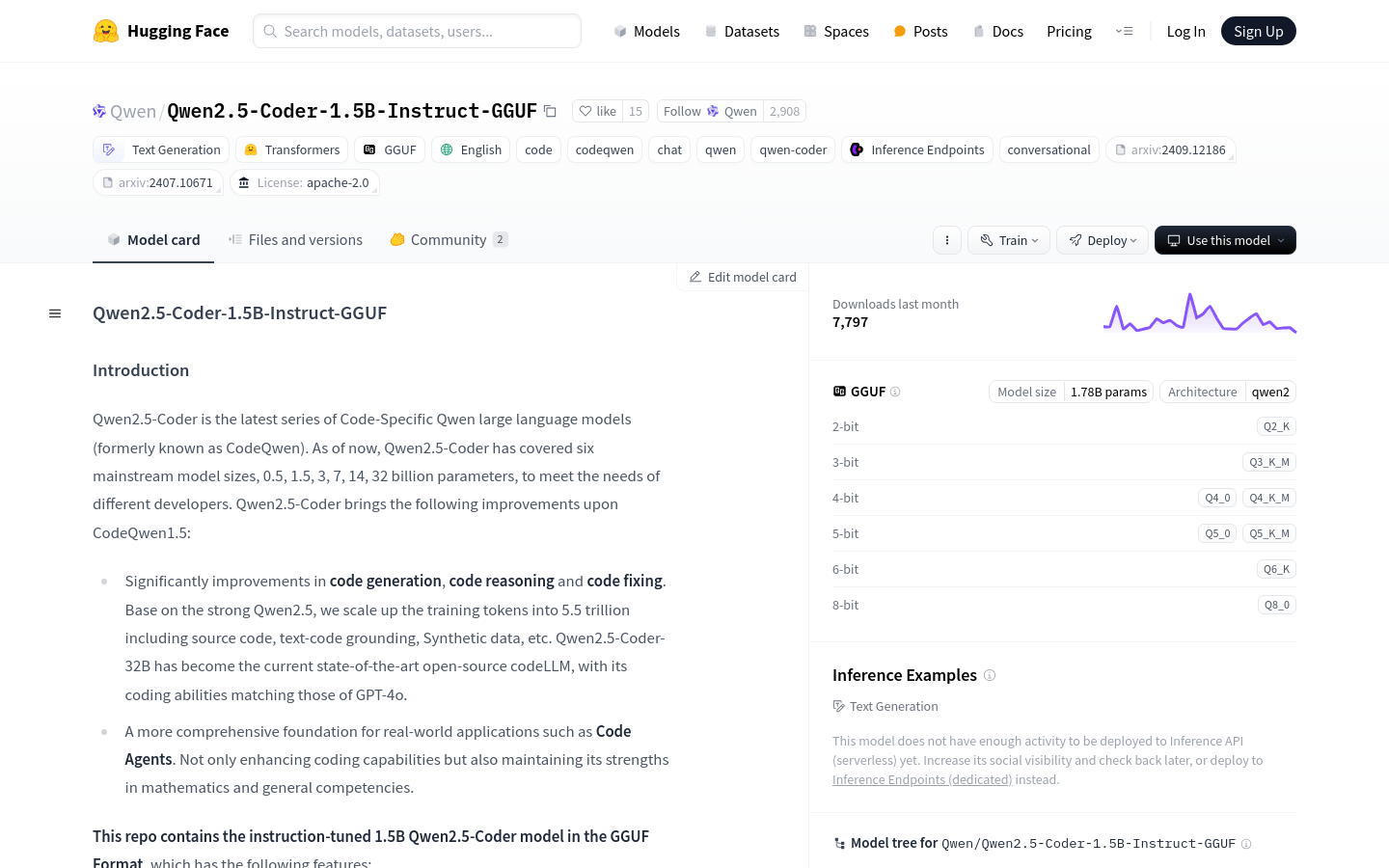Open the three-dot more options menu

(x=947, y=240)
